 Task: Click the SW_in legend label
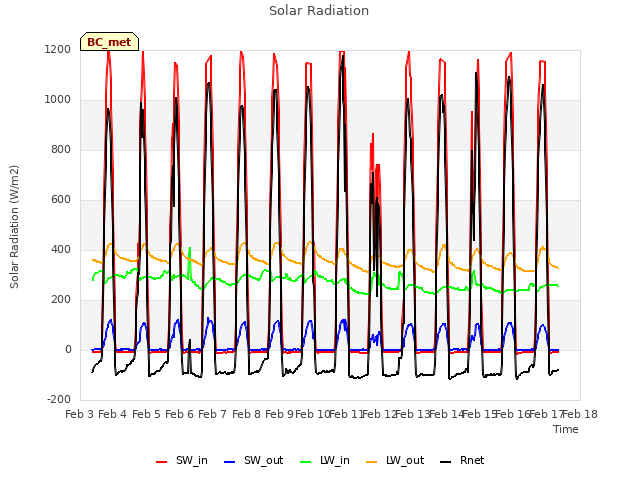click(x=192, y=460)
